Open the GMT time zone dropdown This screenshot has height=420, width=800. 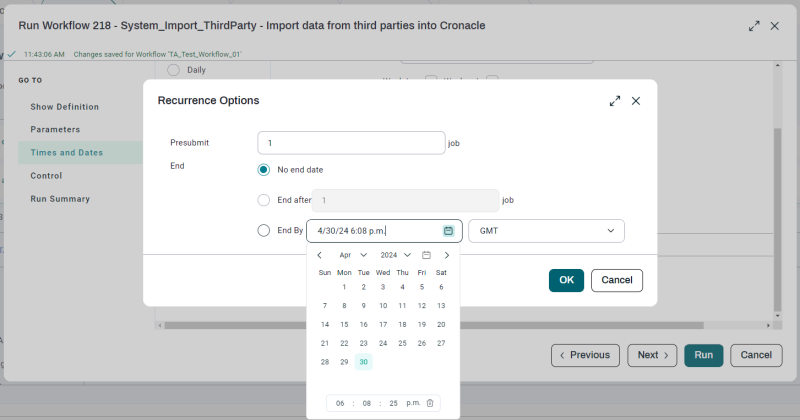click(546, 231)
